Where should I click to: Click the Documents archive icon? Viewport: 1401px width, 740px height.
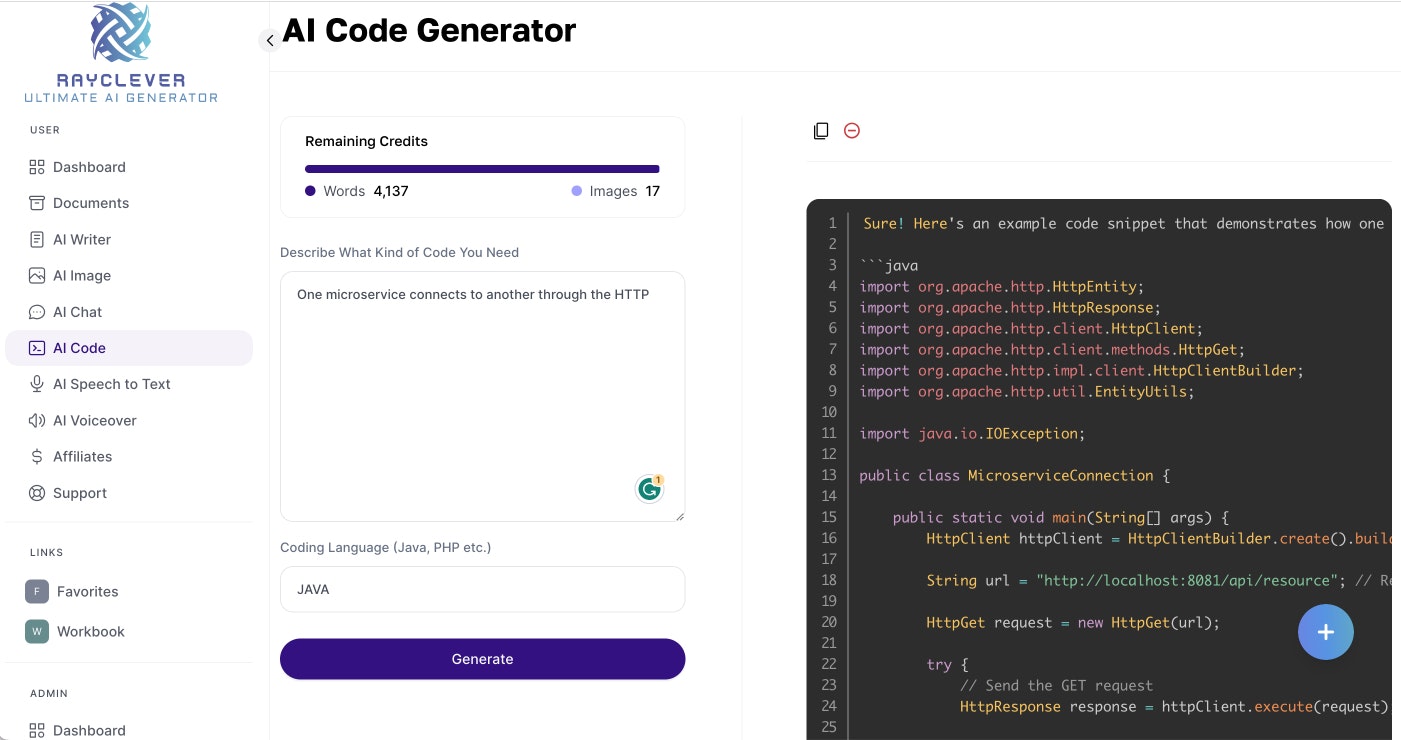click(x=37, y=203)
